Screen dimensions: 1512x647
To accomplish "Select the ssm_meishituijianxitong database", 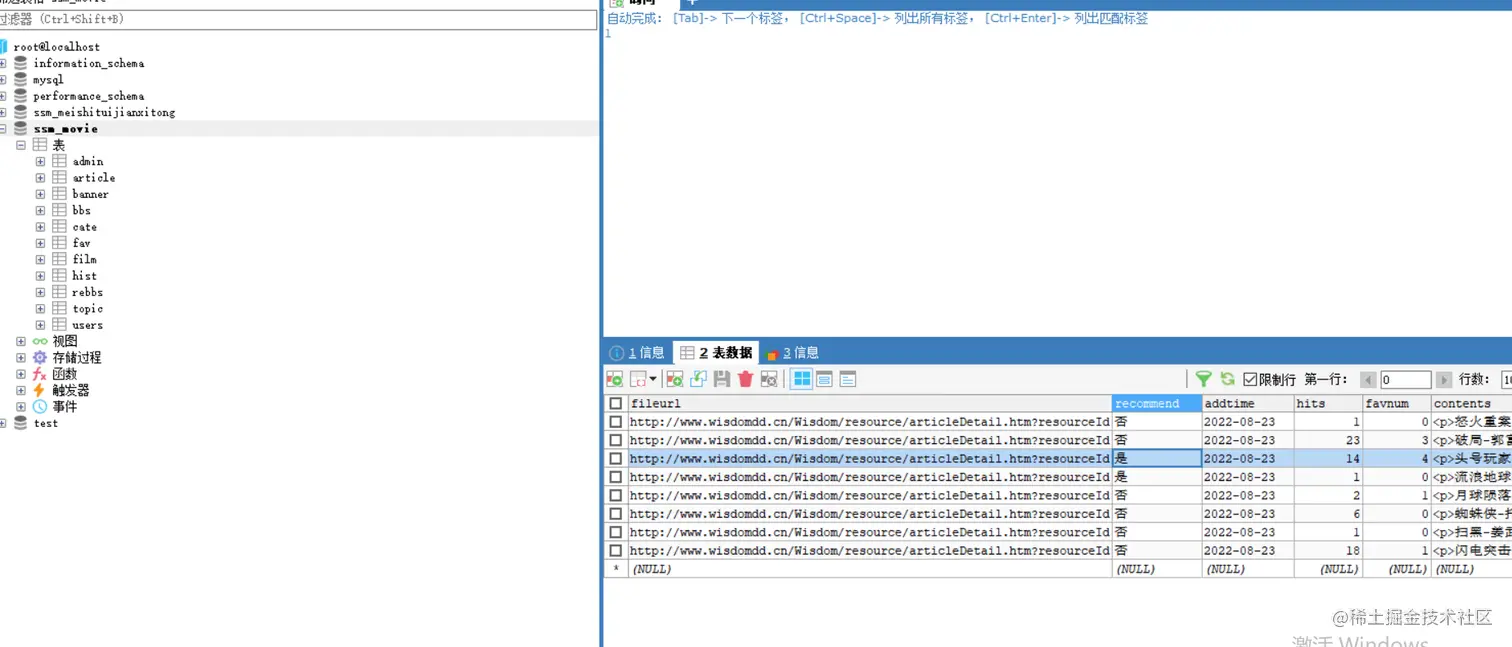I will point(104,113).
